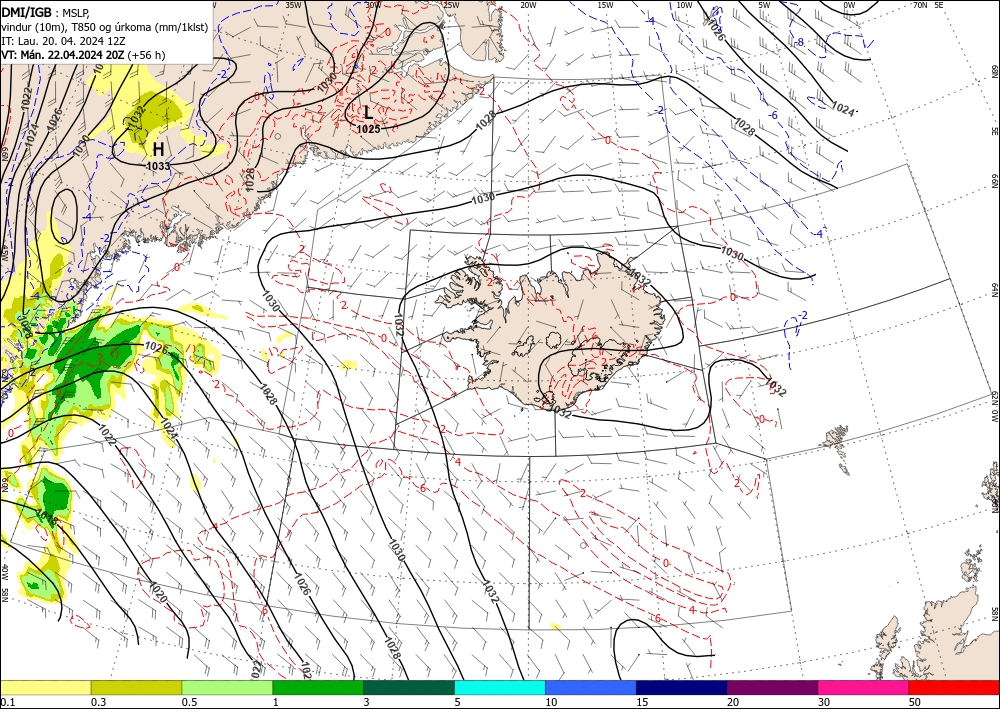Click the navy 15–20 legend swatch

(682, 687)
